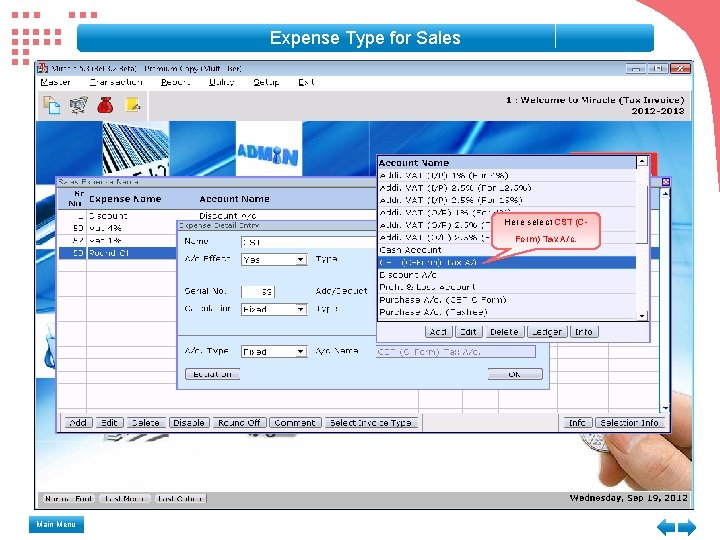Open the Report menu
Image resolution: width=720 pixels, height=540 pixels.
pos(175,82)
